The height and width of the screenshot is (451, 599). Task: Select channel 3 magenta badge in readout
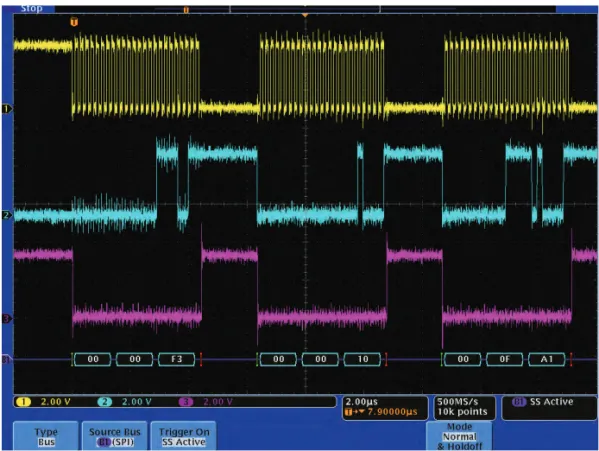point(186,402)
